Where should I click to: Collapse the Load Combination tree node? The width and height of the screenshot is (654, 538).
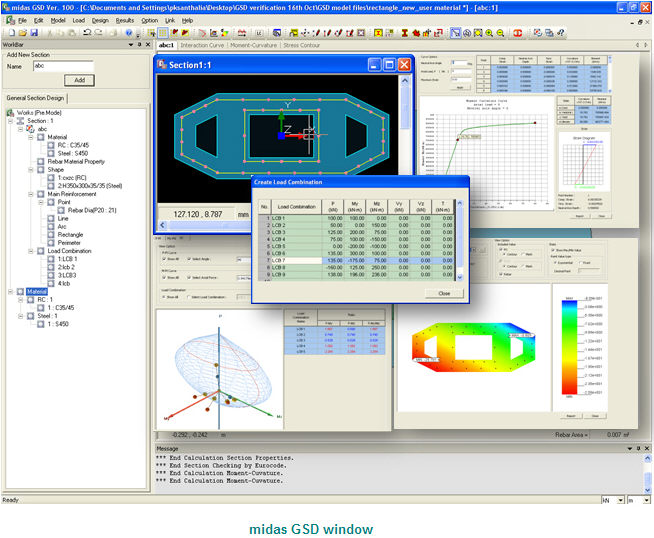pyautogui.click(x=31, y=251)
